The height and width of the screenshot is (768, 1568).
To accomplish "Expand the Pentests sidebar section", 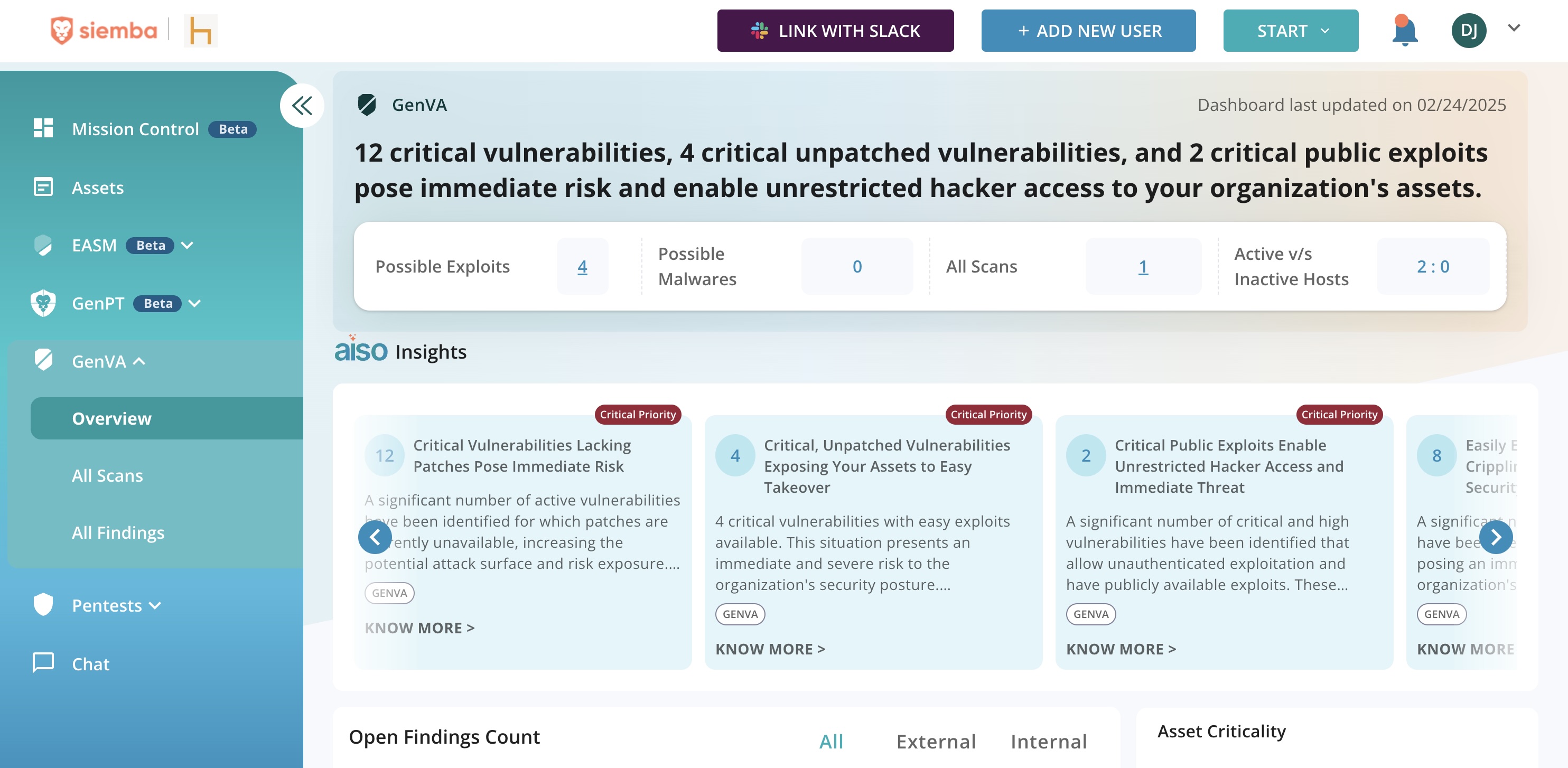I will [156, 605].
